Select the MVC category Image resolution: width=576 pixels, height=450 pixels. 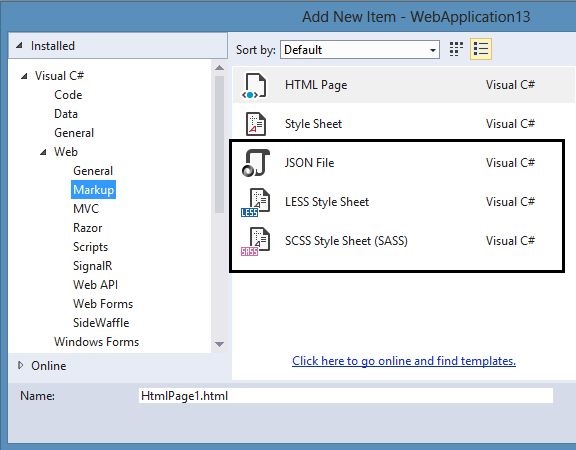(86, 209)
